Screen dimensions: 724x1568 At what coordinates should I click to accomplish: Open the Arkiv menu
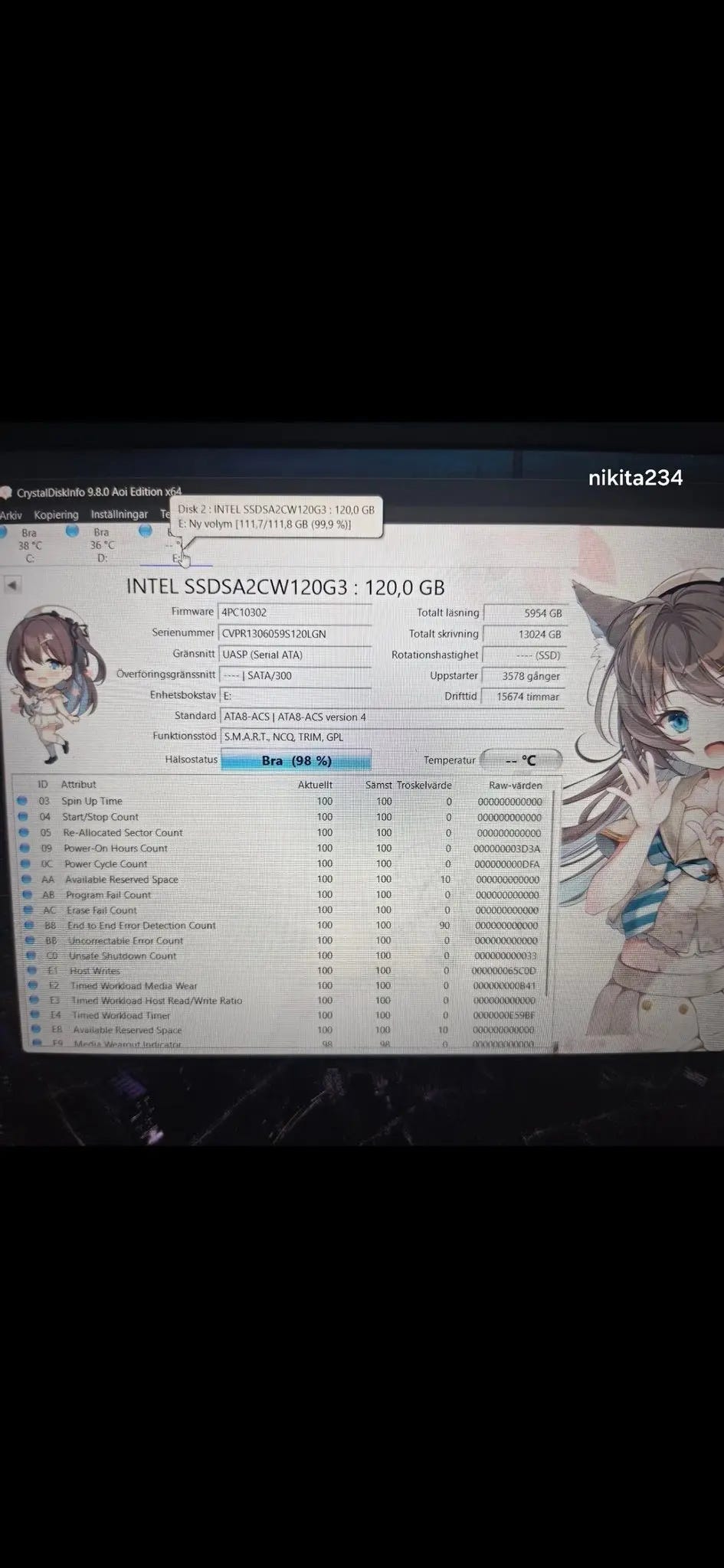click(x=11, y=515)
